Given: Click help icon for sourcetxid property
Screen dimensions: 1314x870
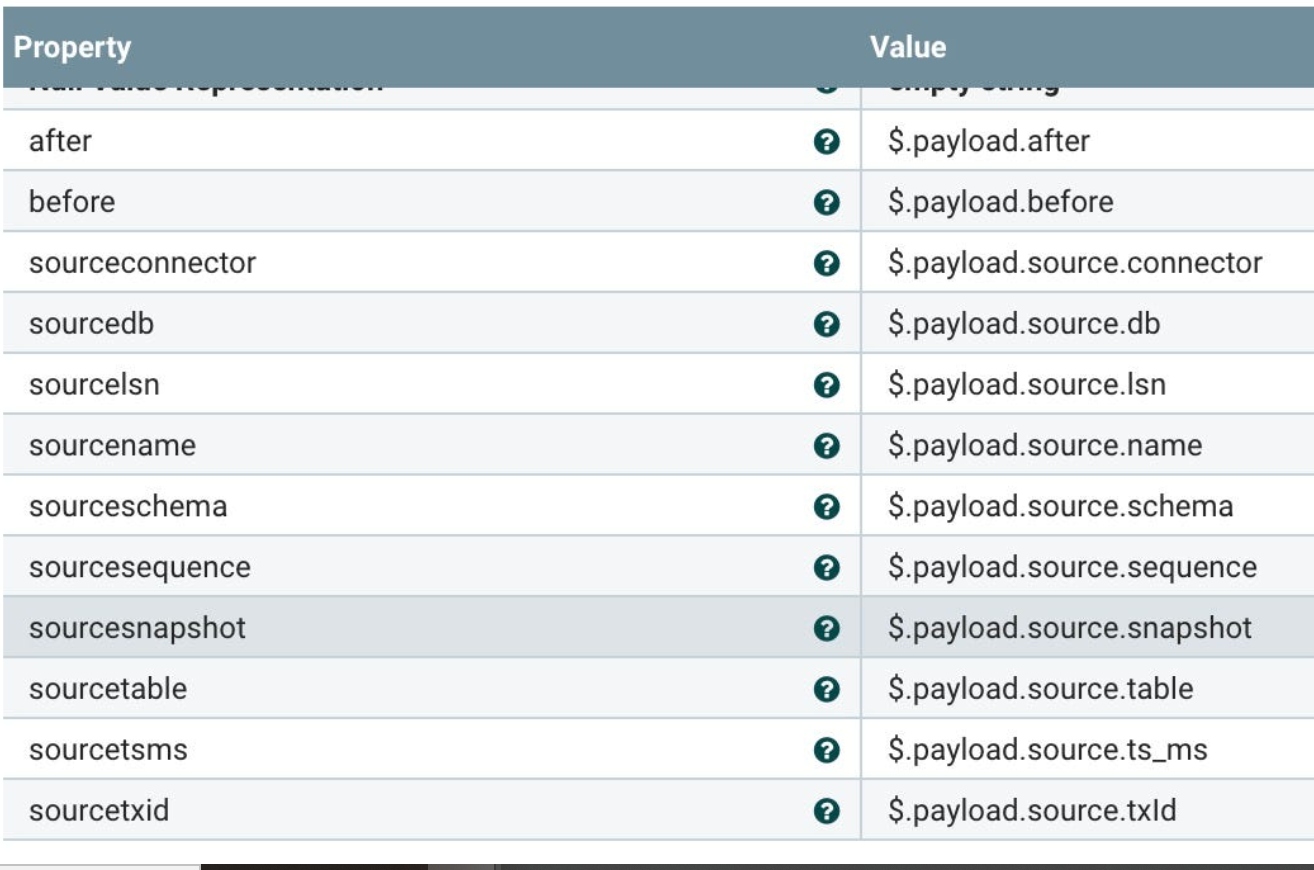Looking at the screenshot, I should point(826,812).
